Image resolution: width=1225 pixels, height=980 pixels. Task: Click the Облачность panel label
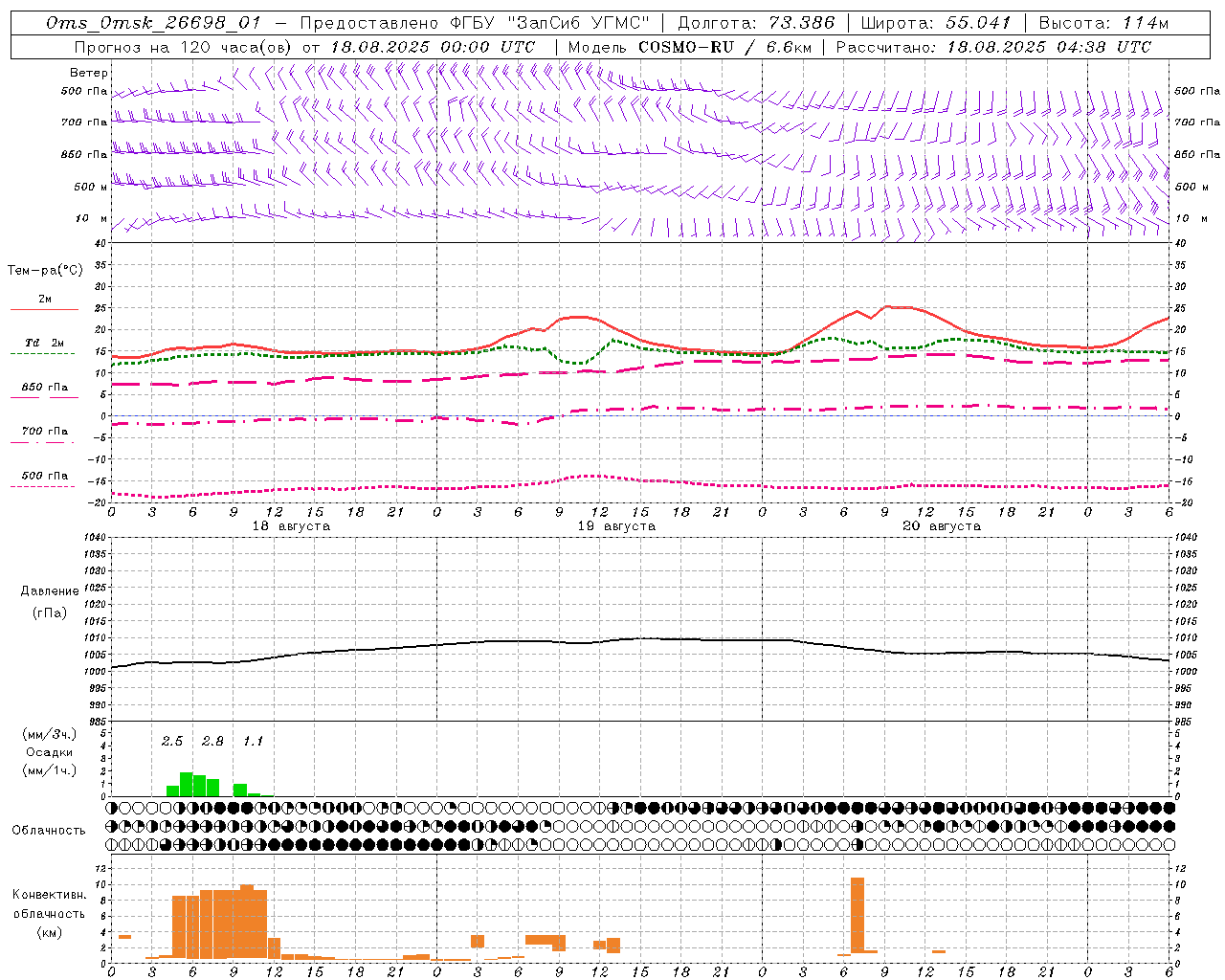(49, 831)
